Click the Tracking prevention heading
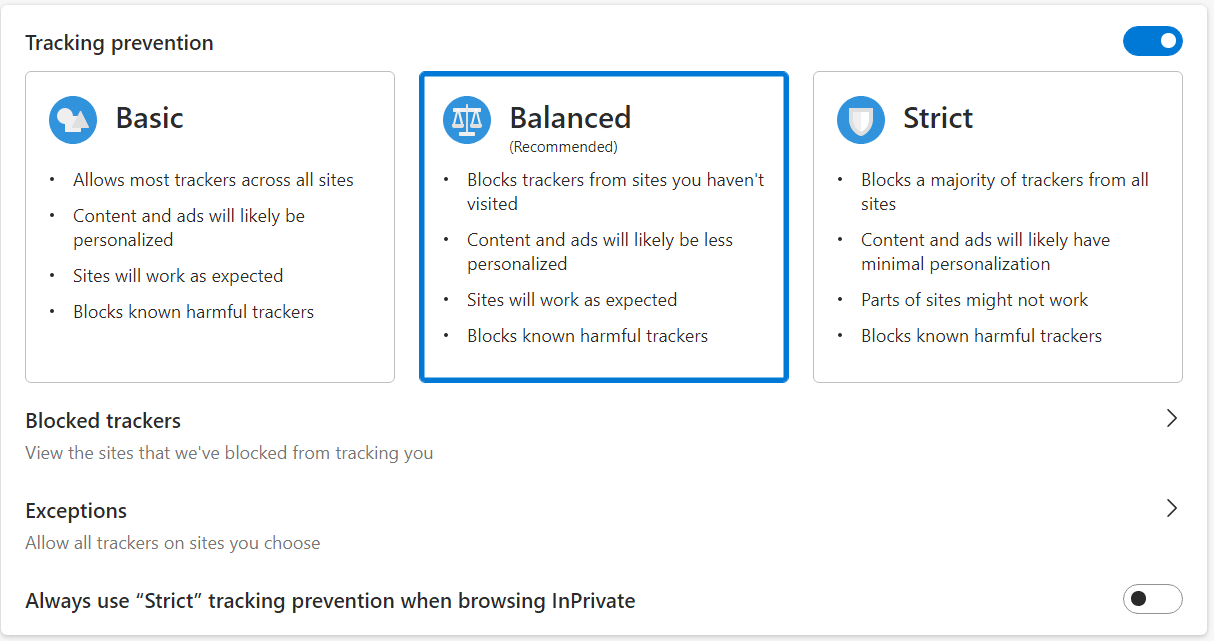1214x641 pixels. point(119,43)
